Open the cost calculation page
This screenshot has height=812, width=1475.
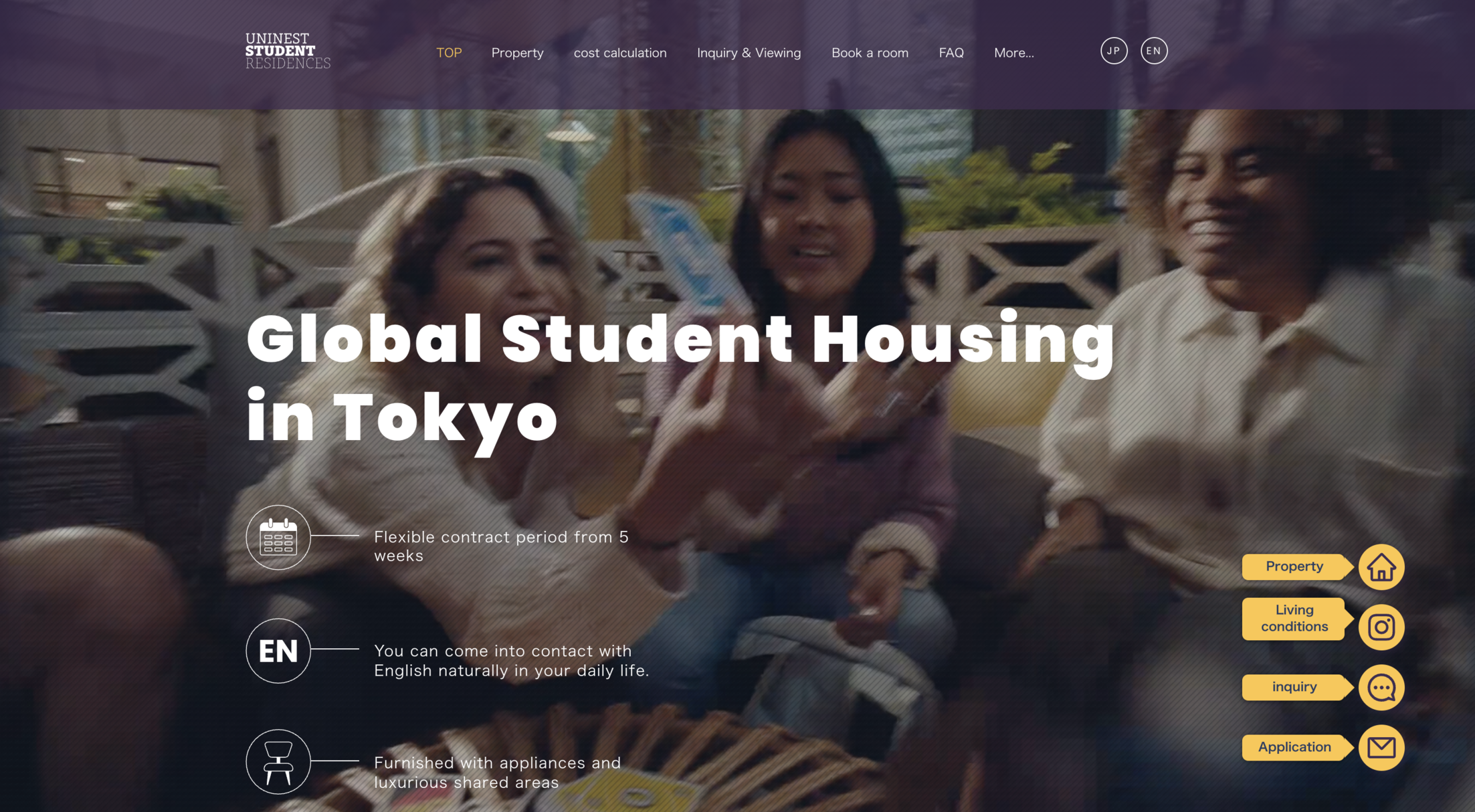(620, 53)
